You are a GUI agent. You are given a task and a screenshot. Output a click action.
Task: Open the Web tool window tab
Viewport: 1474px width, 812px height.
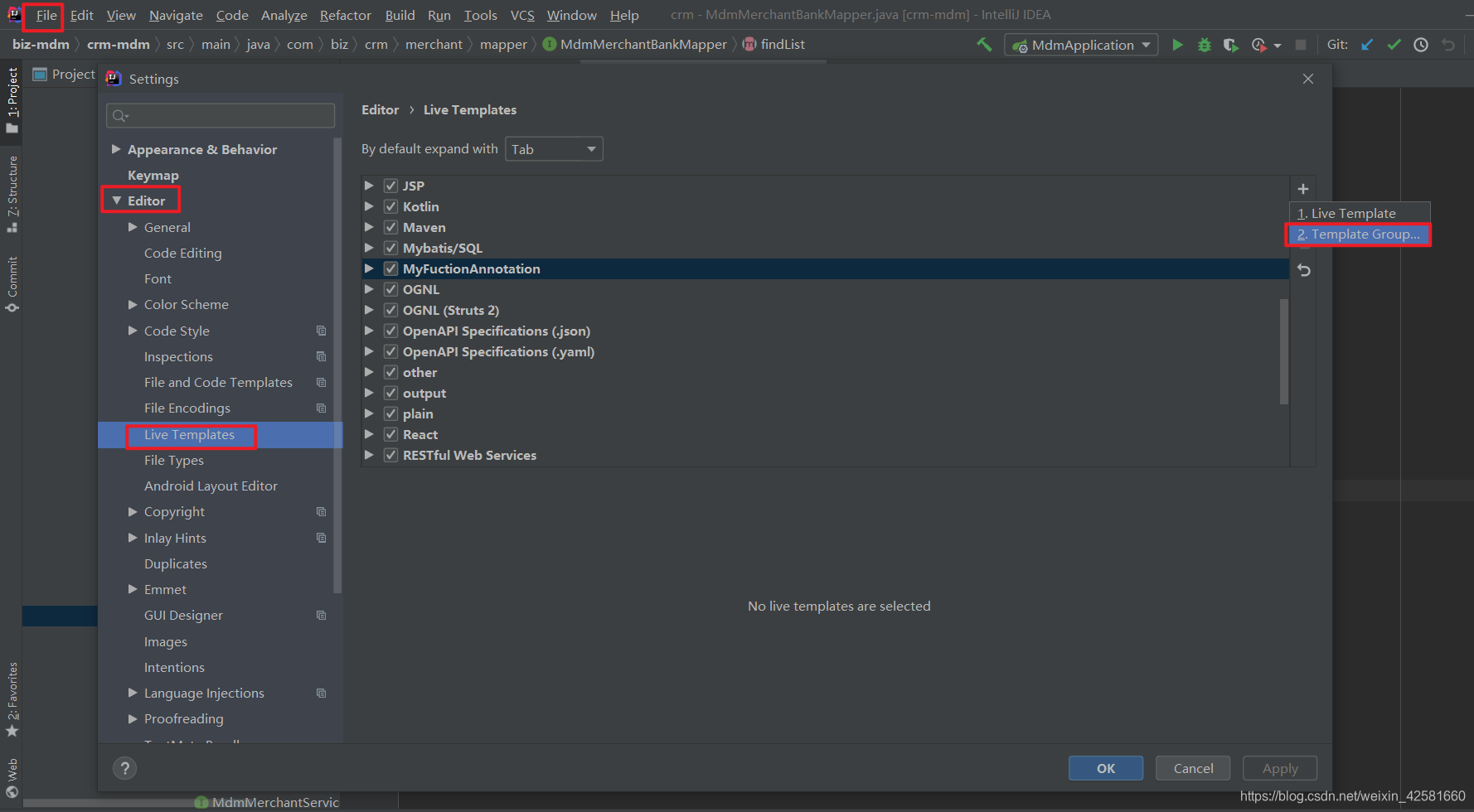12,777
